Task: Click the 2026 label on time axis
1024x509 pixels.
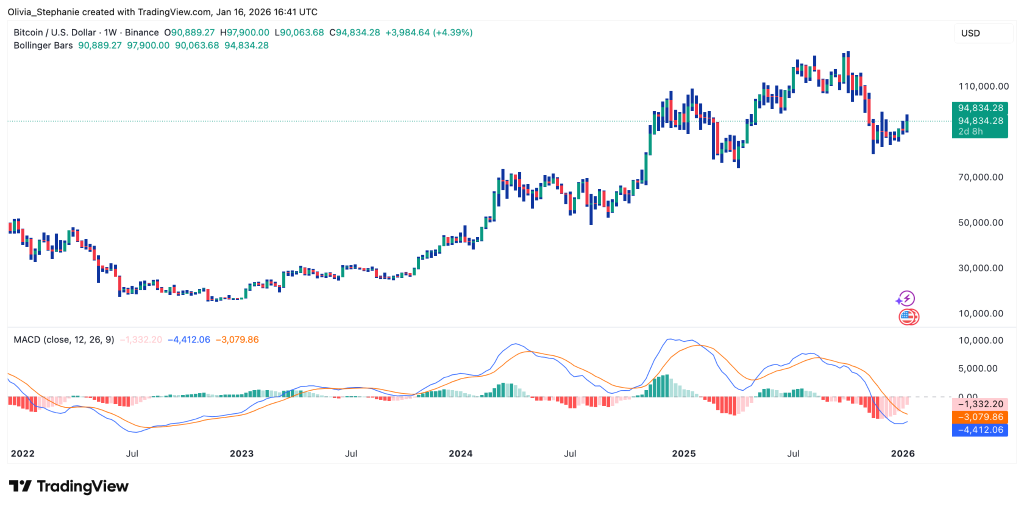Action: [x=902, y=453]
